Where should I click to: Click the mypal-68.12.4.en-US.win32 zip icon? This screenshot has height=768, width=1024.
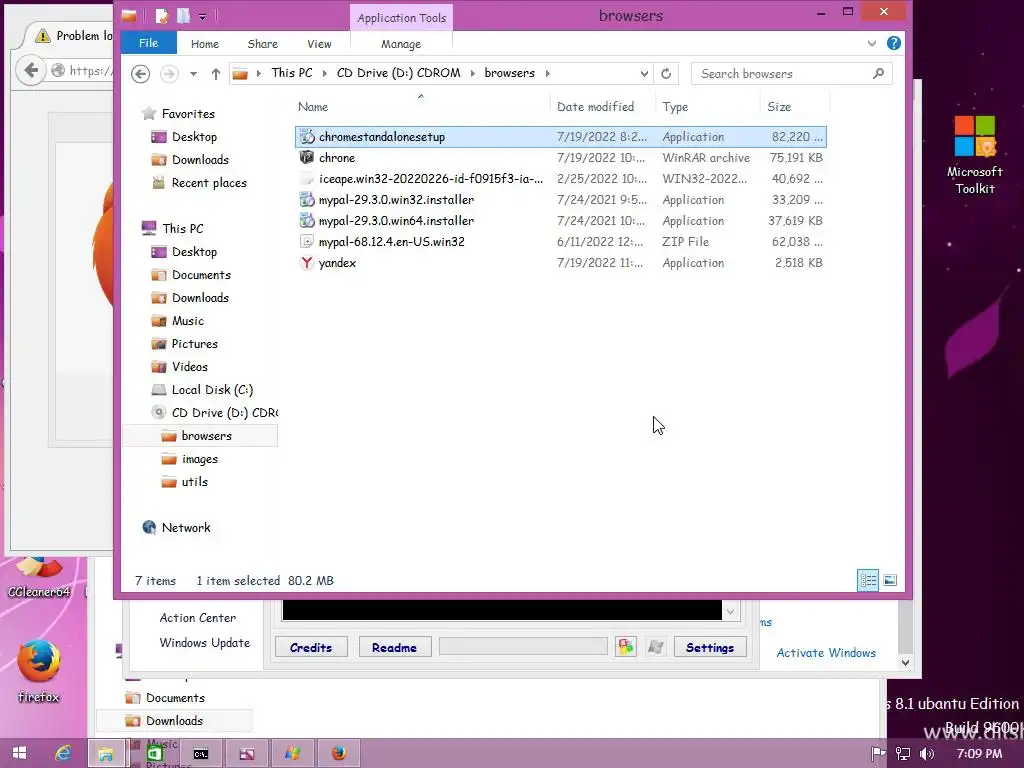(x=307, y=242)
